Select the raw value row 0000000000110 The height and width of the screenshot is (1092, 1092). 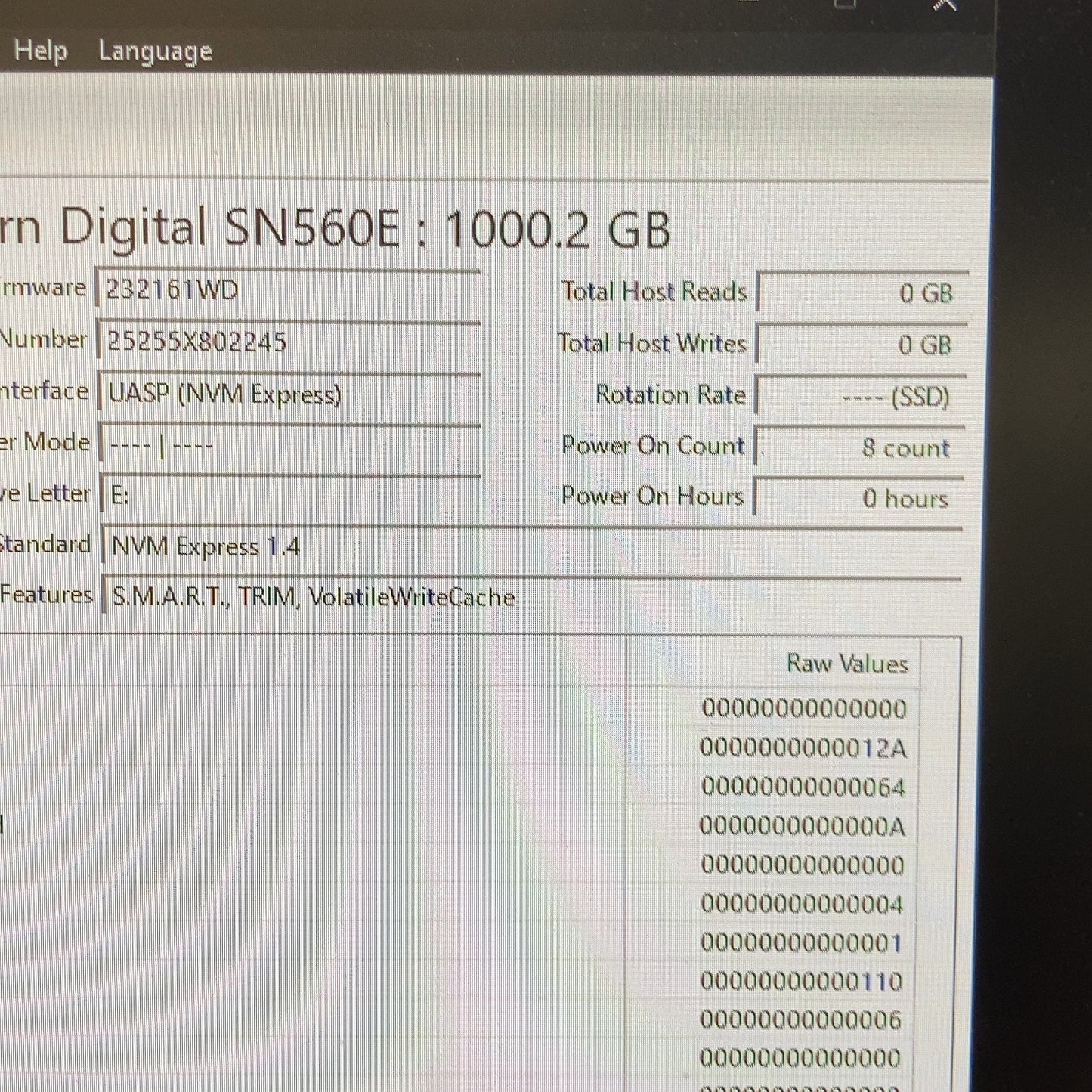801,982
